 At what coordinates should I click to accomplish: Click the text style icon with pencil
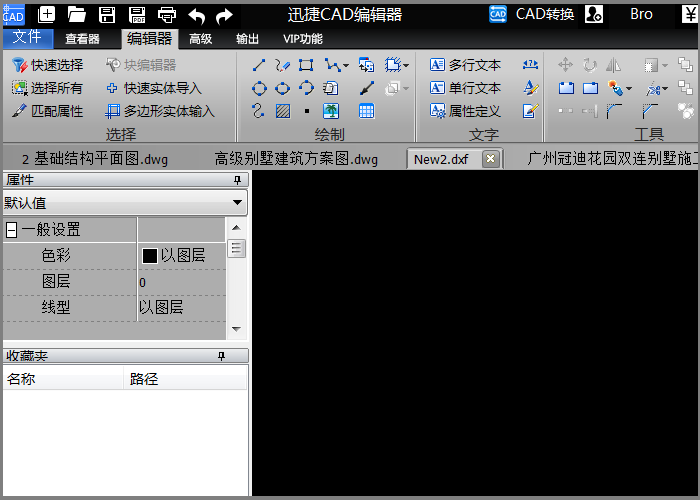point(530,88)
